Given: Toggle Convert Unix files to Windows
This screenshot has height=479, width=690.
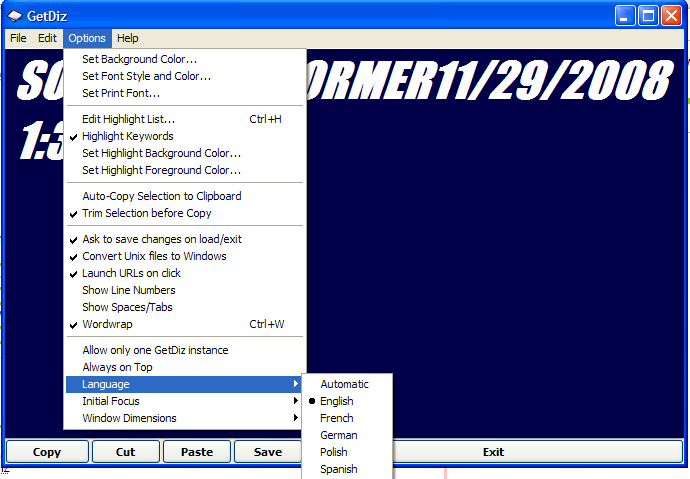Looking at the screenshot, I should coord(185,256).
